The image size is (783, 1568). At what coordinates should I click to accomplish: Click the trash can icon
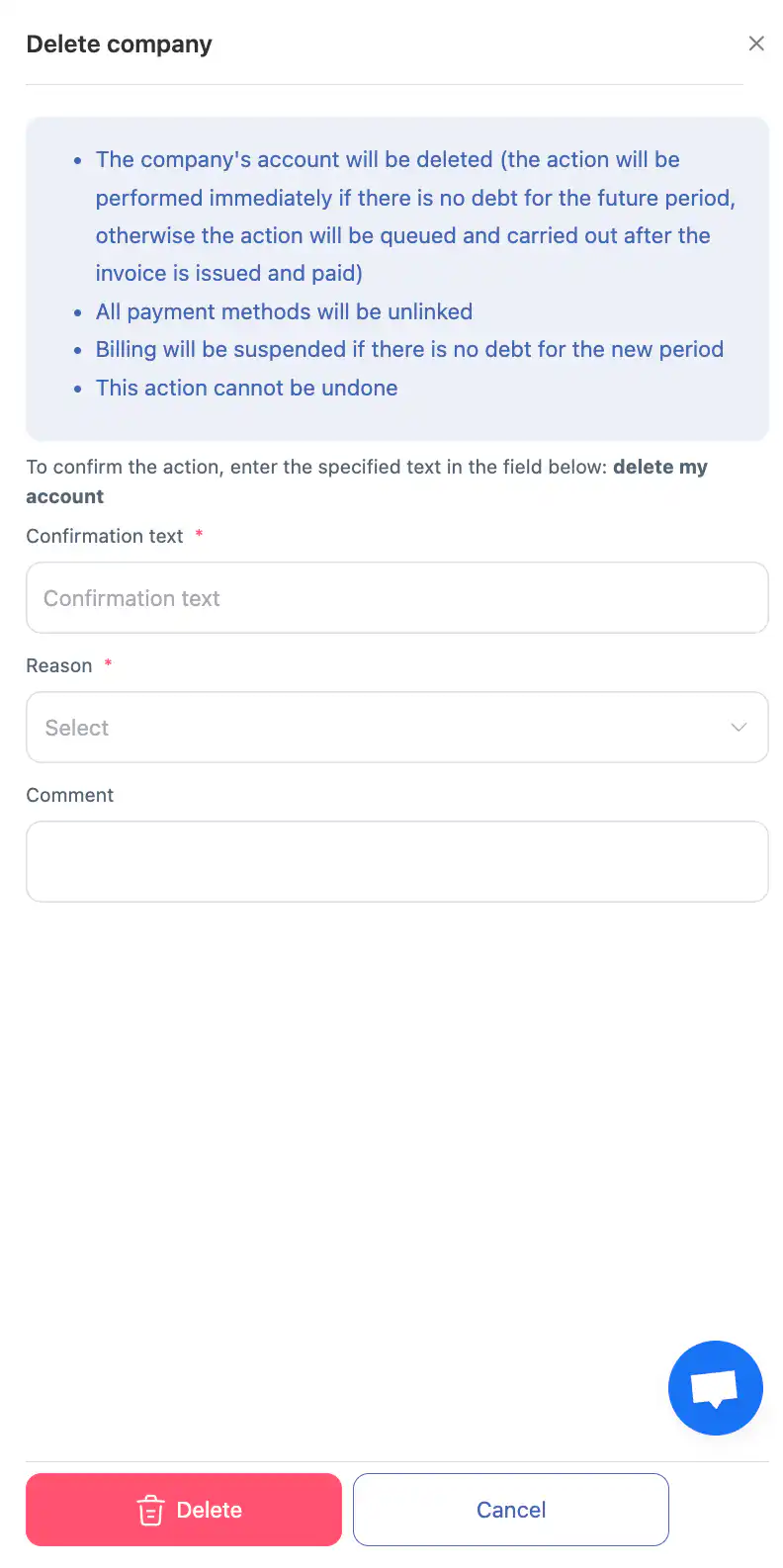pyautogui.click(x=150, y=1510)
